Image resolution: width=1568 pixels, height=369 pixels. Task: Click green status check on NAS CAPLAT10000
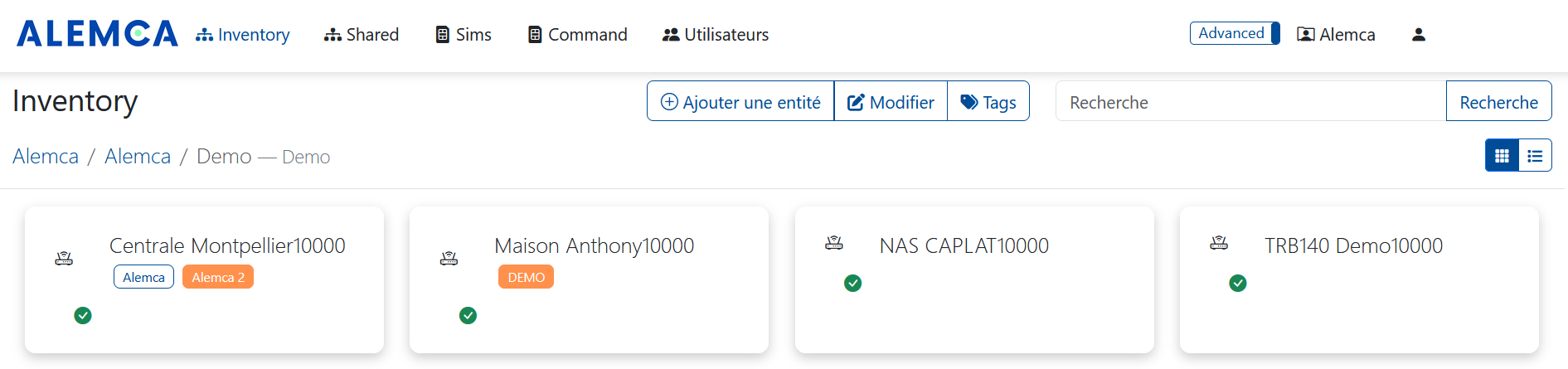click(852, 284)
